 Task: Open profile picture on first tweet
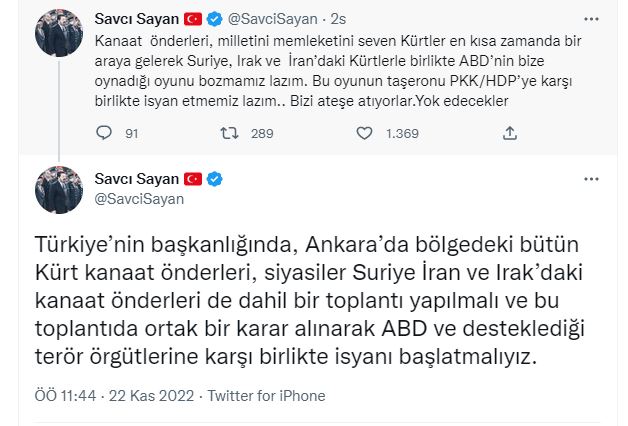59,32
